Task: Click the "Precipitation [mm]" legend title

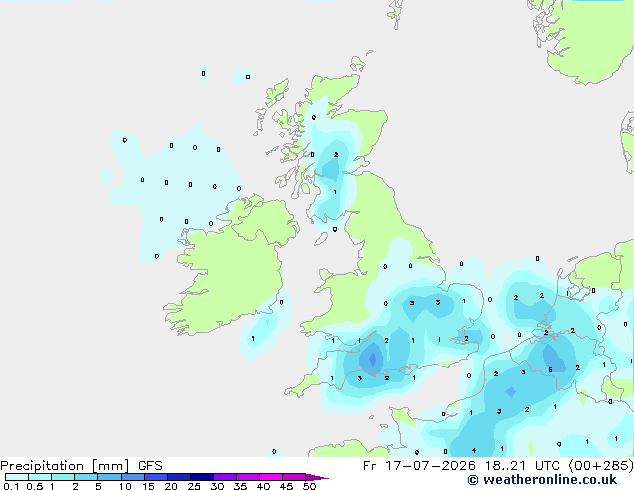Action: click(x=65, y=466)
